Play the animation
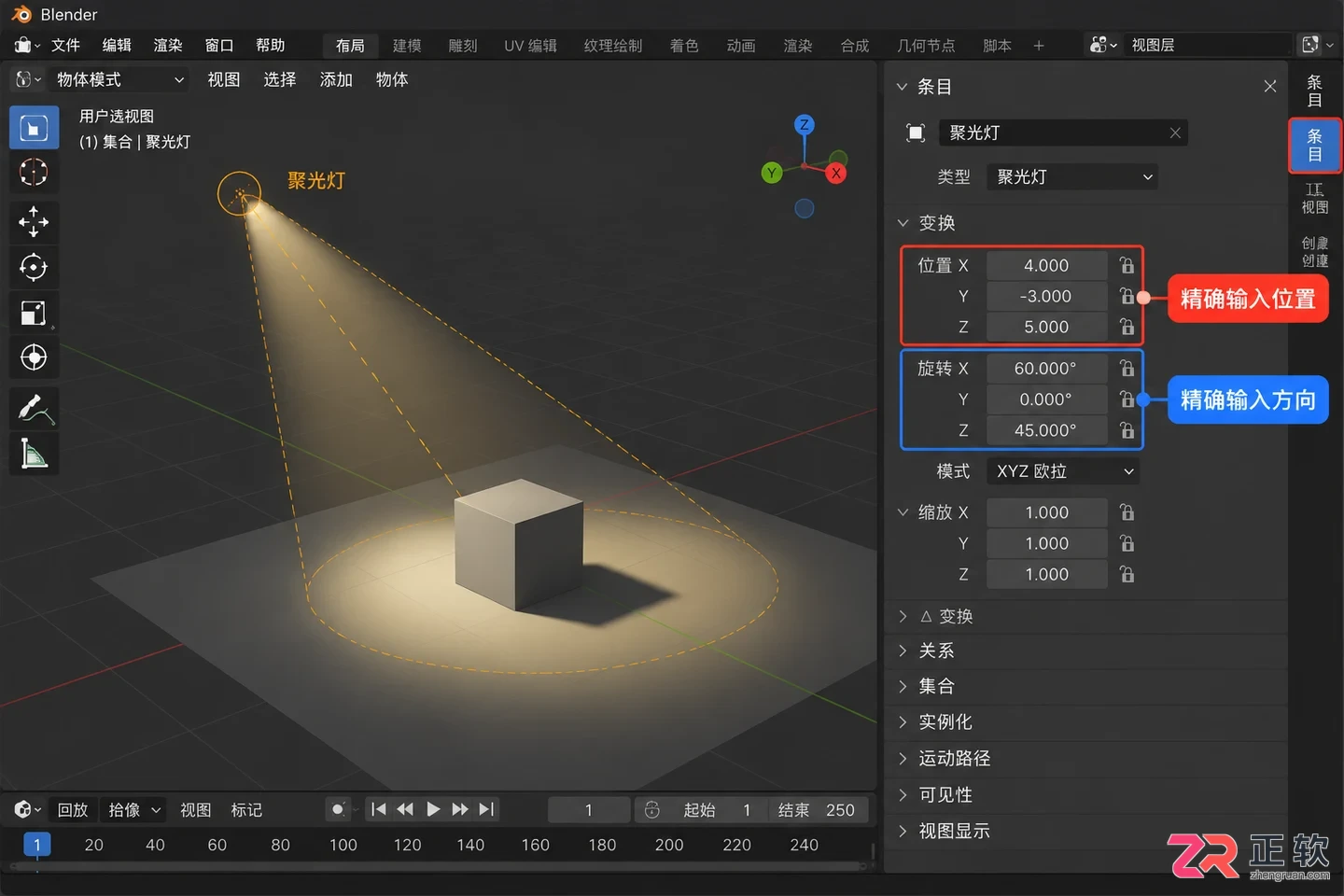This screenshot has width=1344, height=896. point(432,809)
